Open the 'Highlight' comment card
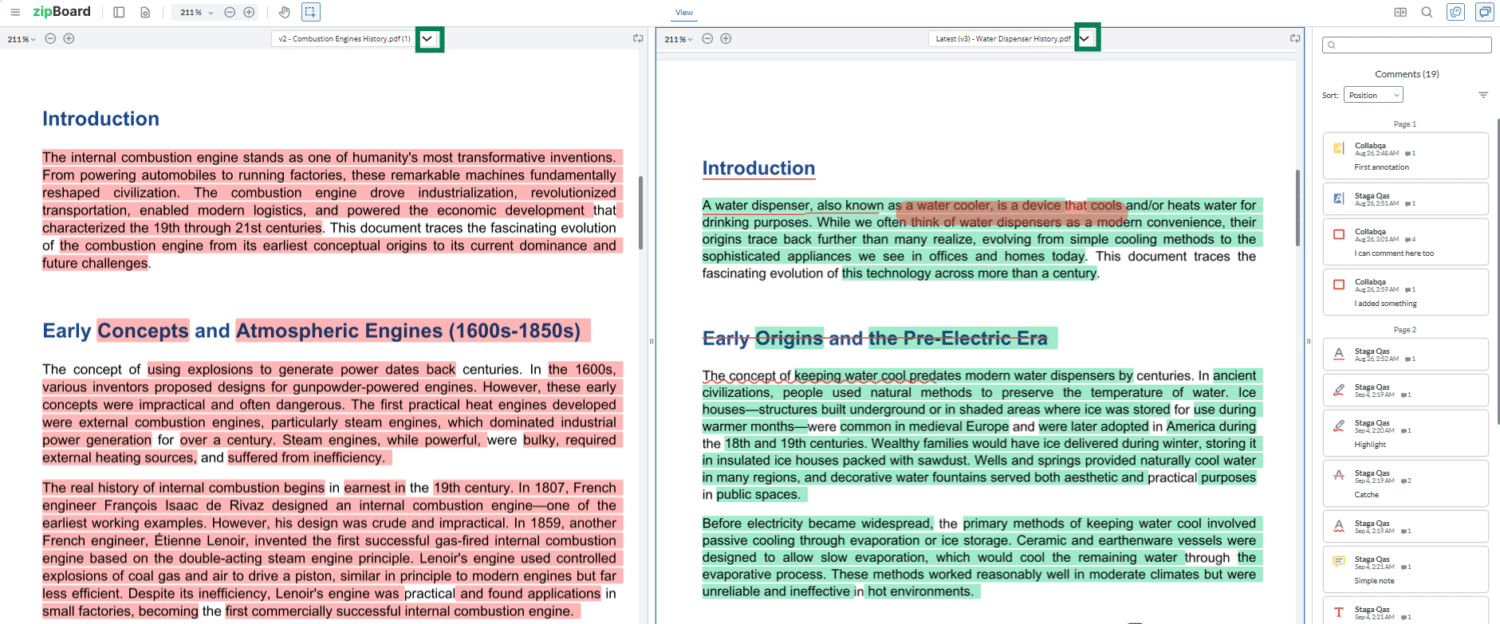 [x=1405, y=432]
